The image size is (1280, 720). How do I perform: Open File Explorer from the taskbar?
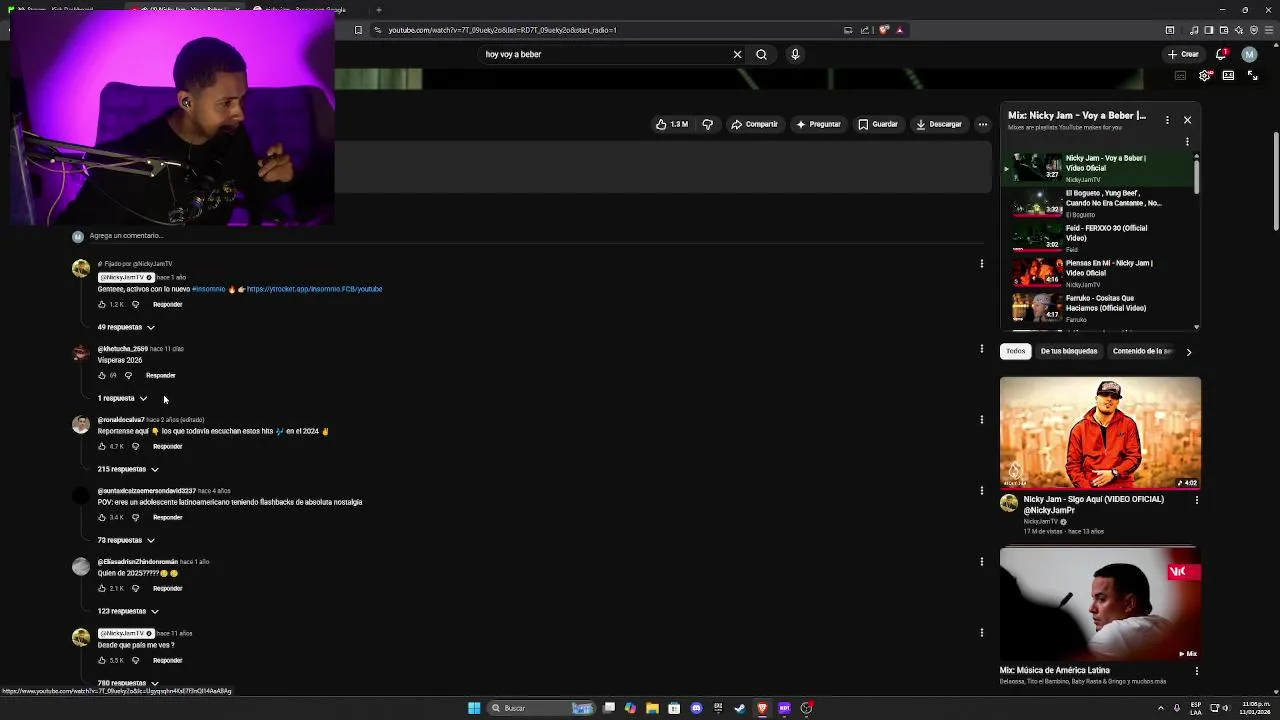pos(652,708)
